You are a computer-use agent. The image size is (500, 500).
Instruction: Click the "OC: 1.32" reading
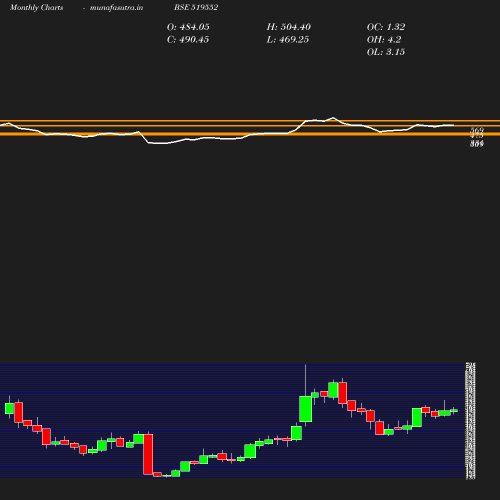point(386,27)
